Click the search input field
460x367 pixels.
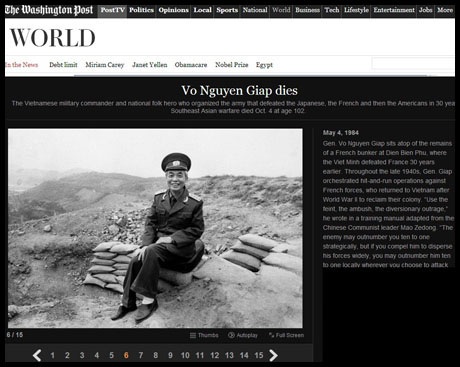(413, 63)
